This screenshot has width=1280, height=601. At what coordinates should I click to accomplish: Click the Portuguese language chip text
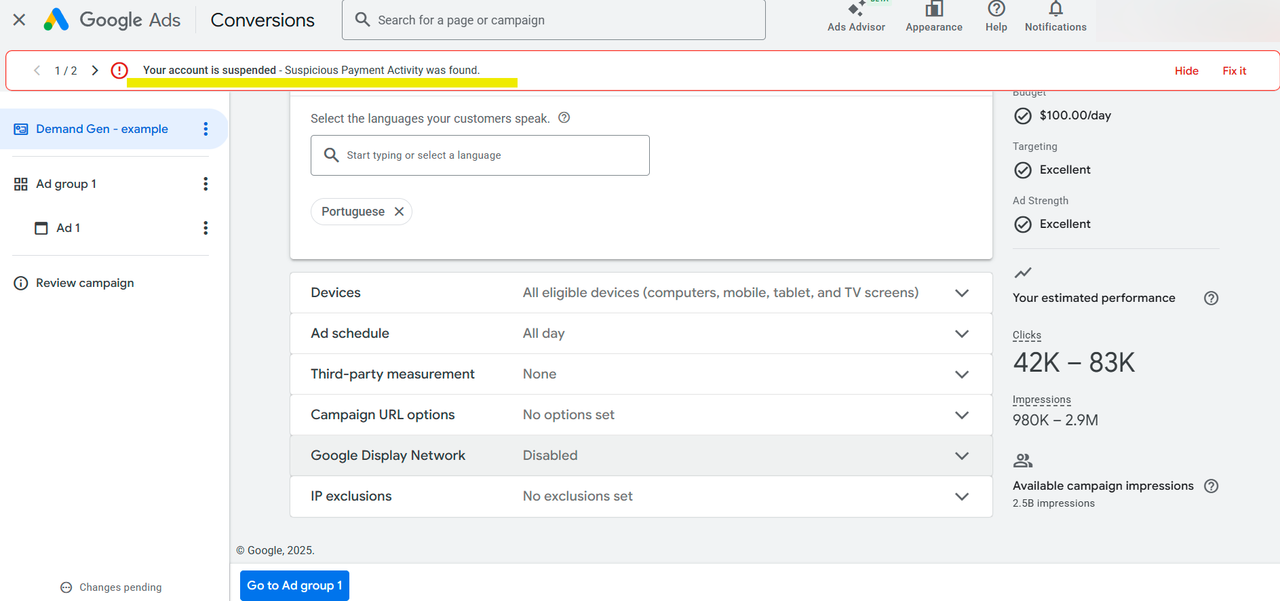tap(353, 212)
